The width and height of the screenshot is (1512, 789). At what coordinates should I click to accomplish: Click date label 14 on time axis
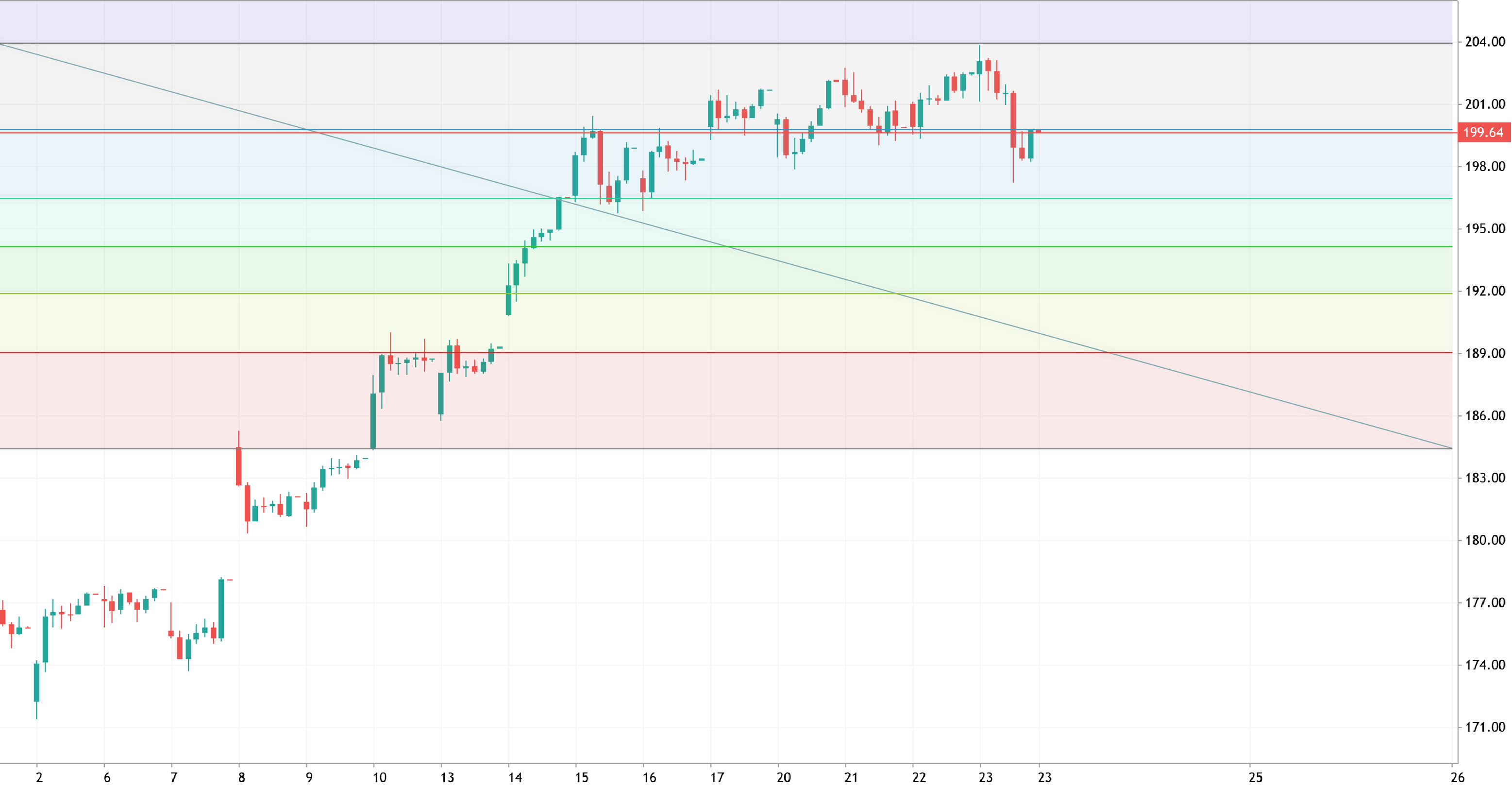[515, 777]
